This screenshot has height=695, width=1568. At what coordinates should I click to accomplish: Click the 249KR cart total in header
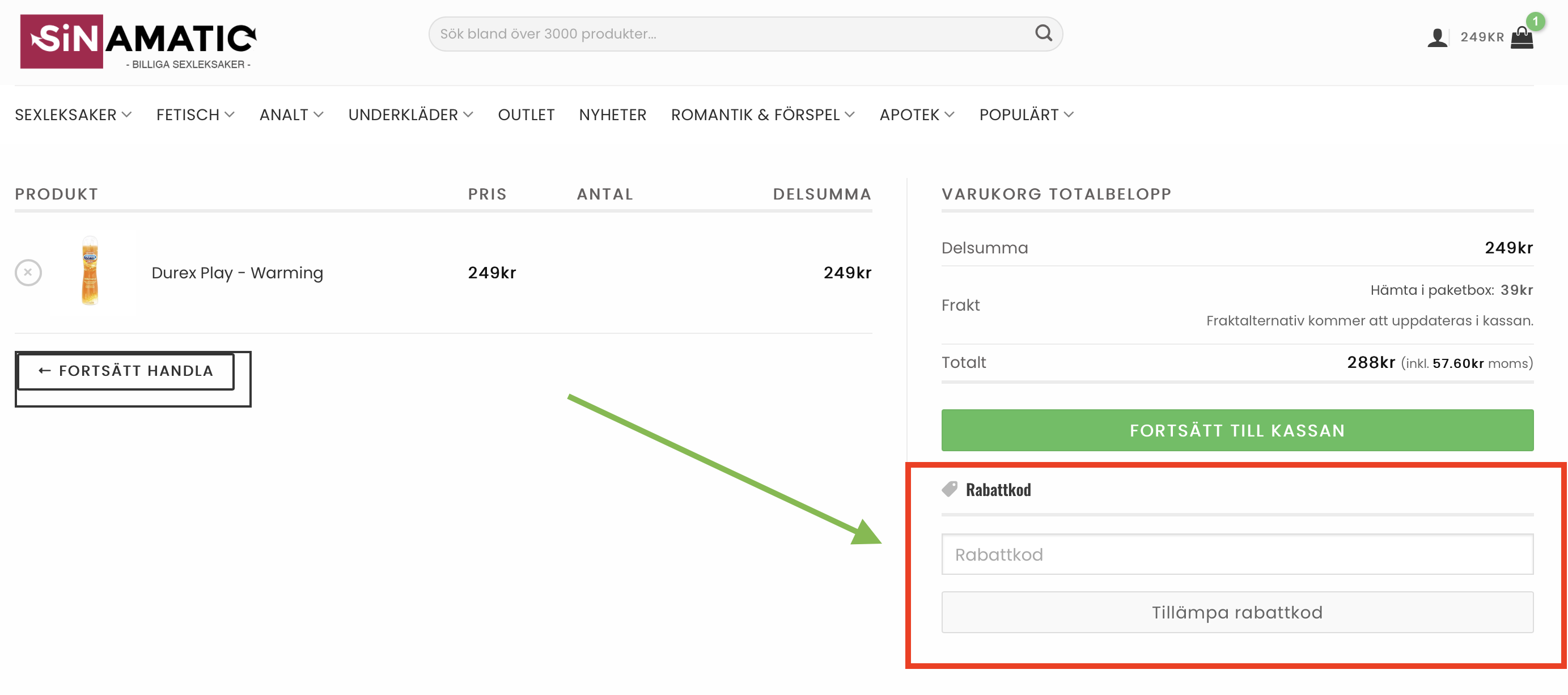(1482, 38)
